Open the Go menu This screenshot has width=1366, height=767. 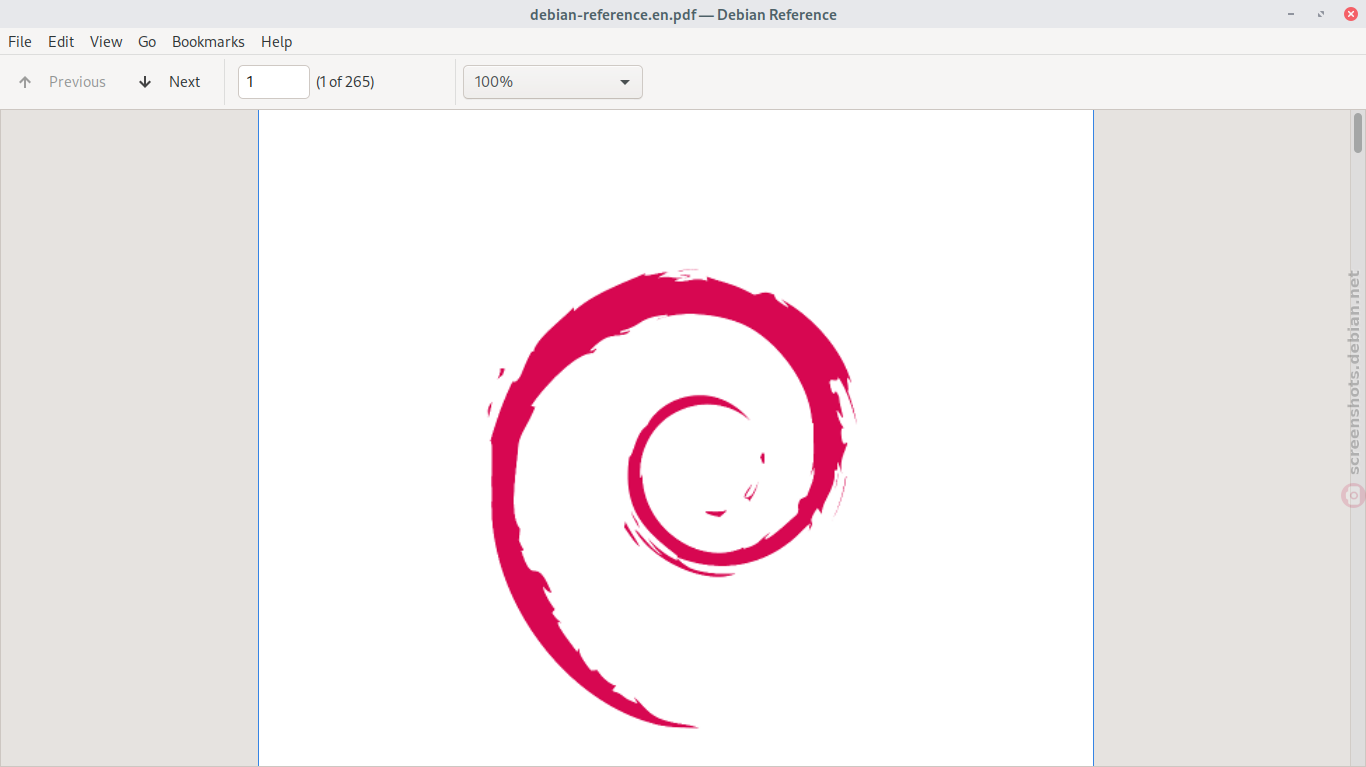point(147,42)
